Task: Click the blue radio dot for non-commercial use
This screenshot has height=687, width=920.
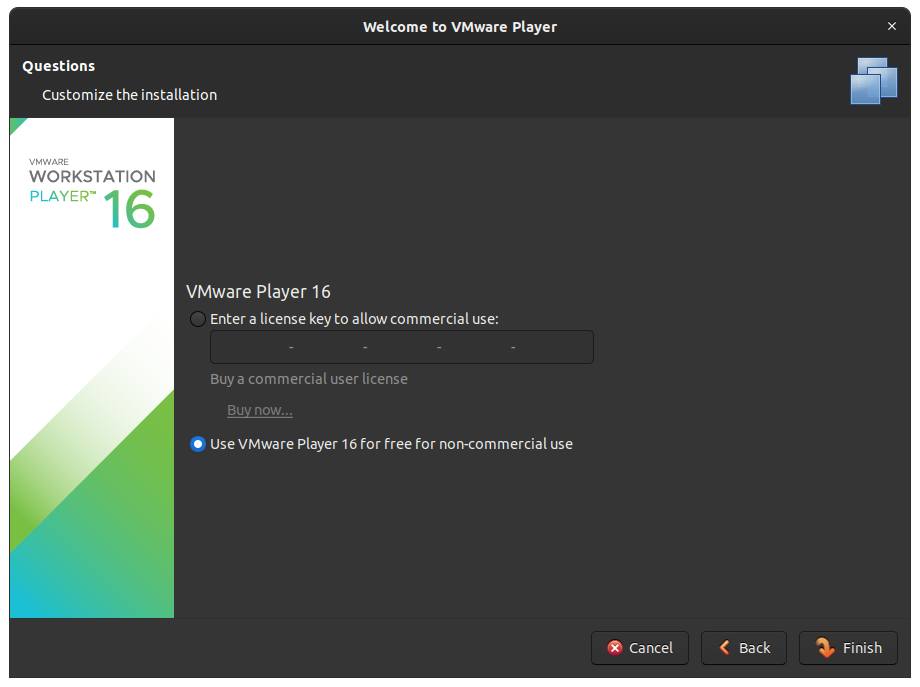Action: click(197, 444)
